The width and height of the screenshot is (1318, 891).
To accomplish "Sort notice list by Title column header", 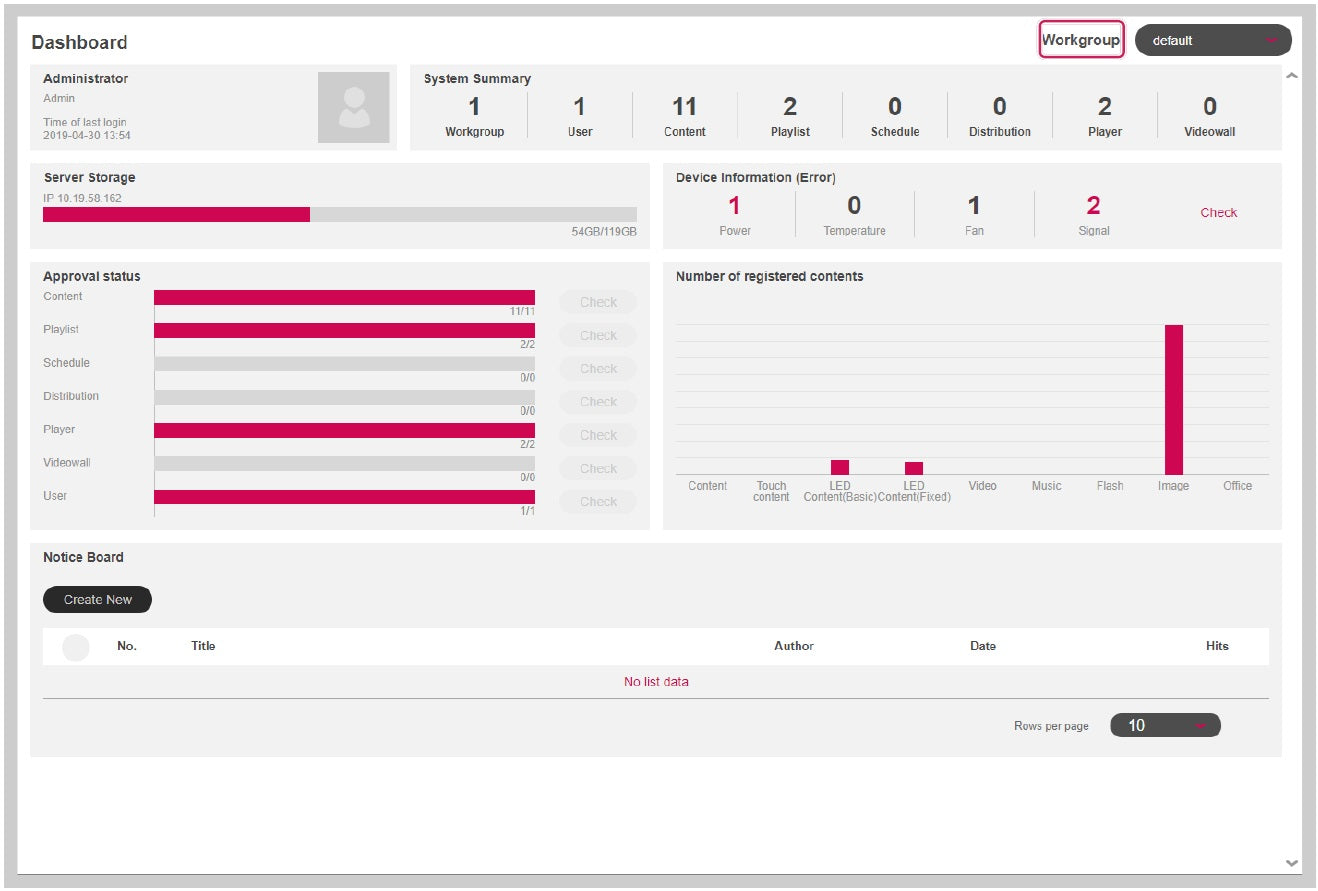I will tap(203, 646).
